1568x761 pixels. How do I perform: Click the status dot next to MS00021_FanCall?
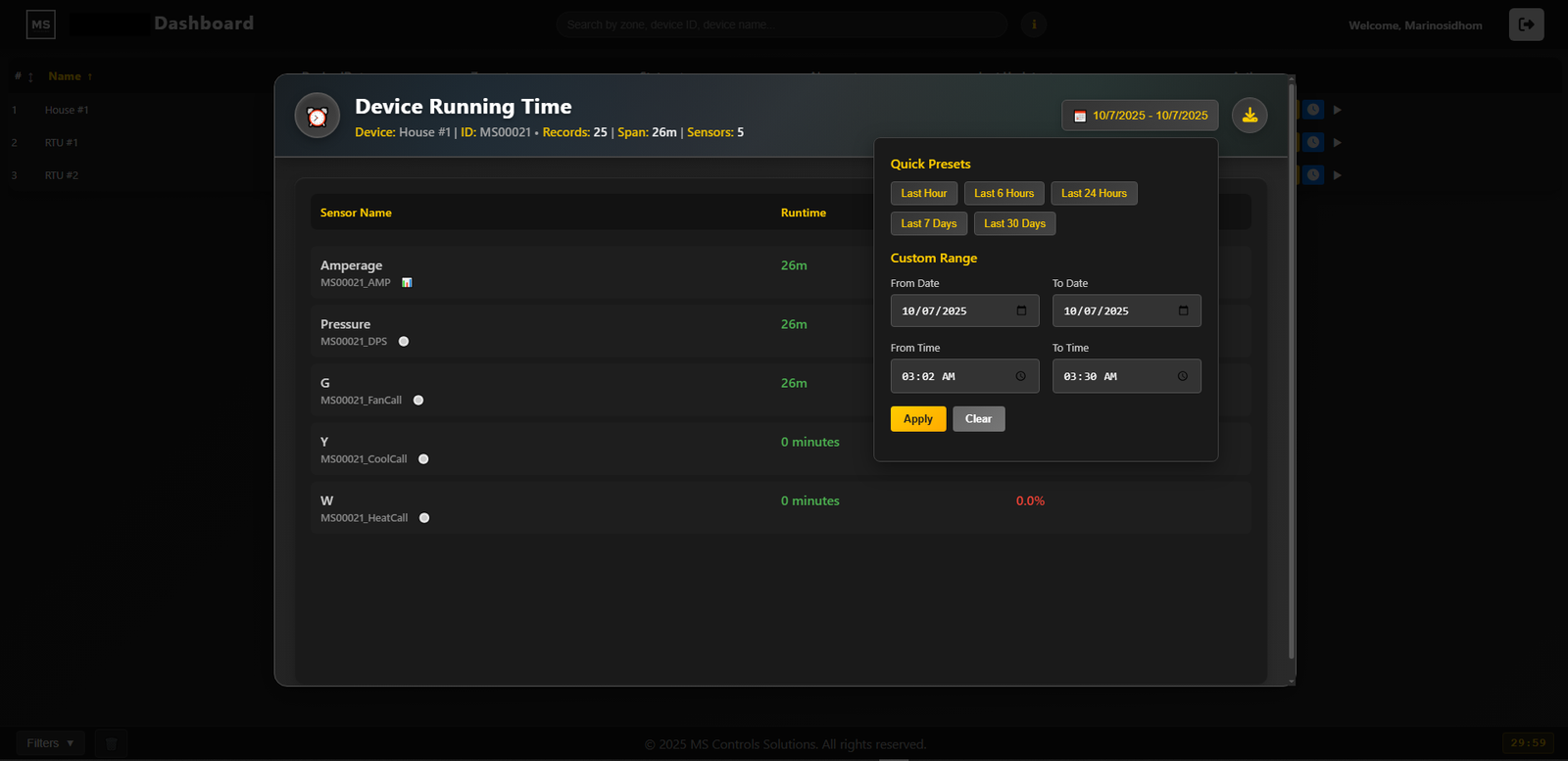pyautogui.click(x=418, y=401)
